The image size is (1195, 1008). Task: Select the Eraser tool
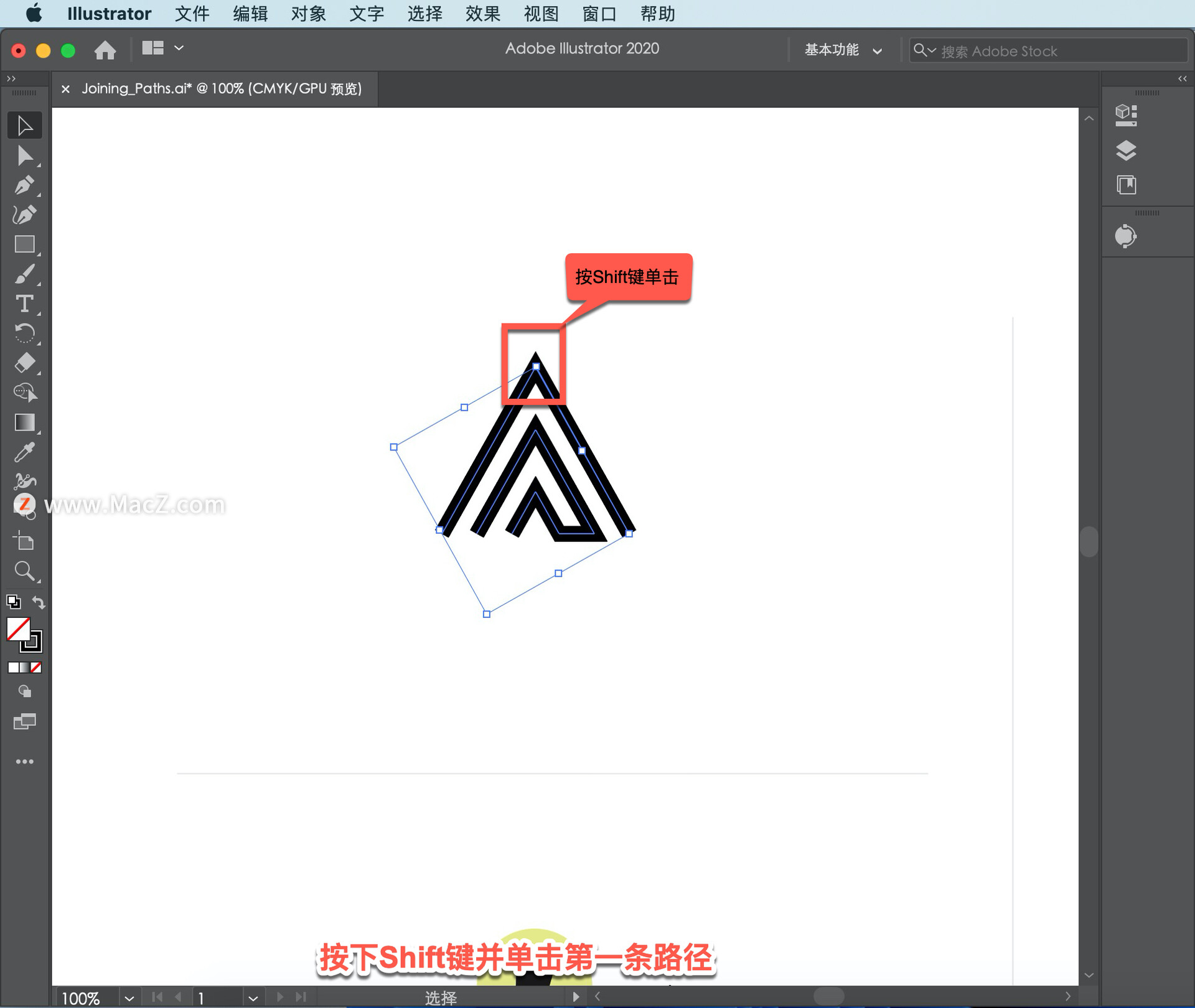point(25,363)
